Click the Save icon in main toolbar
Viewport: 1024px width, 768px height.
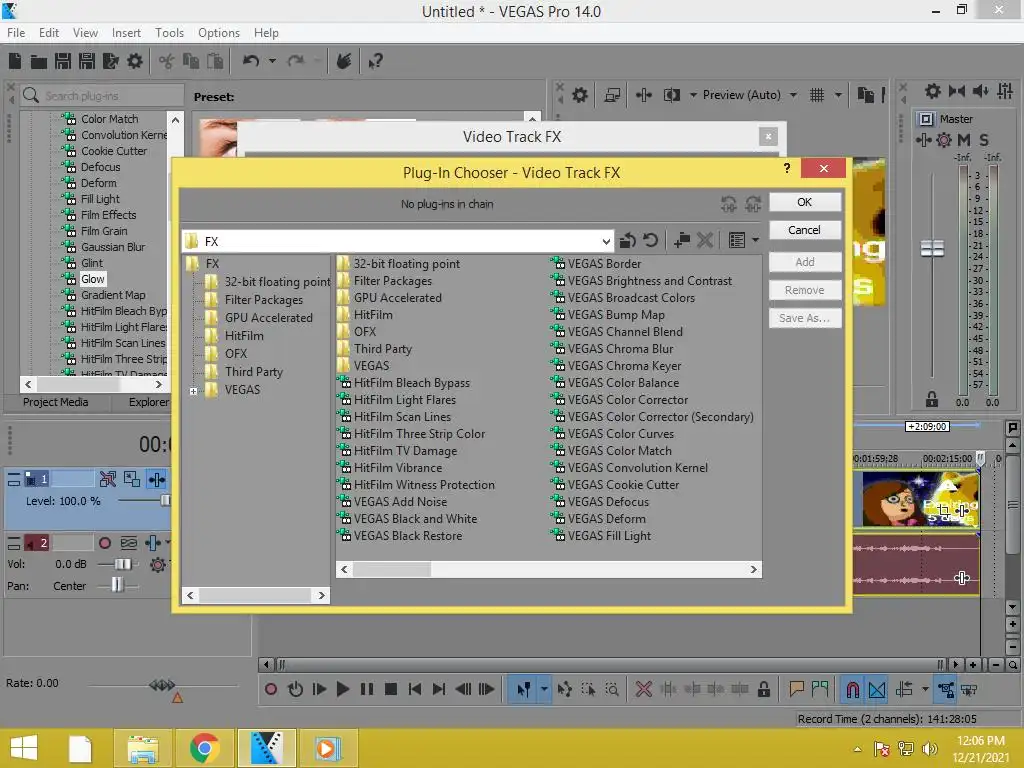point(63,61)
